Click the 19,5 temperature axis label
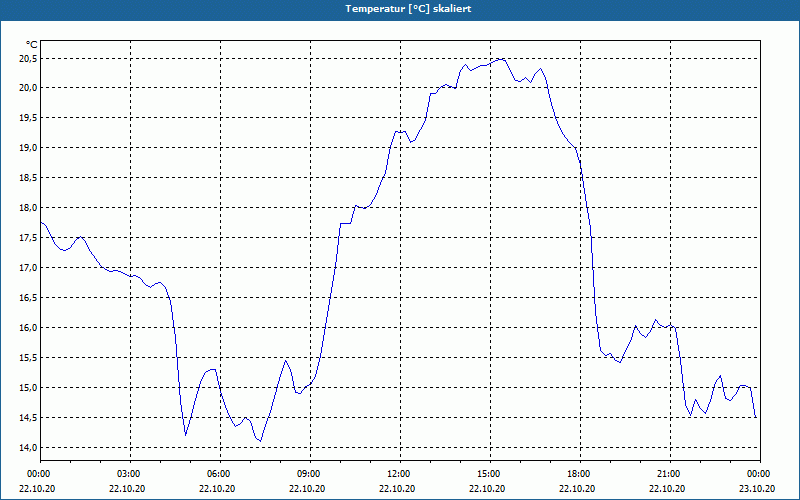This screenshot has width=800, height=500. click(x=28, y=118)
